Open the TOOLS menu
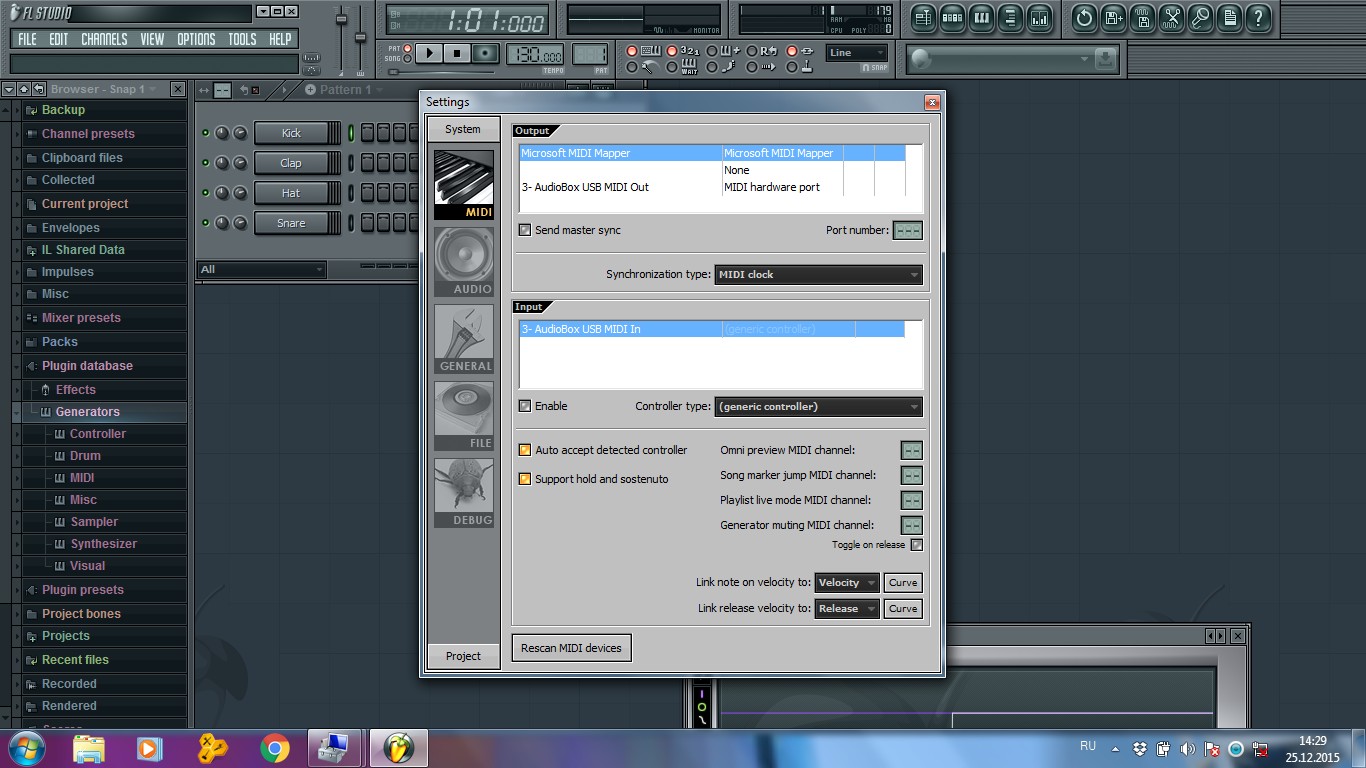The height and width of the screenshot is (768, 1366). pyautogui.click(x=242, y=39)
